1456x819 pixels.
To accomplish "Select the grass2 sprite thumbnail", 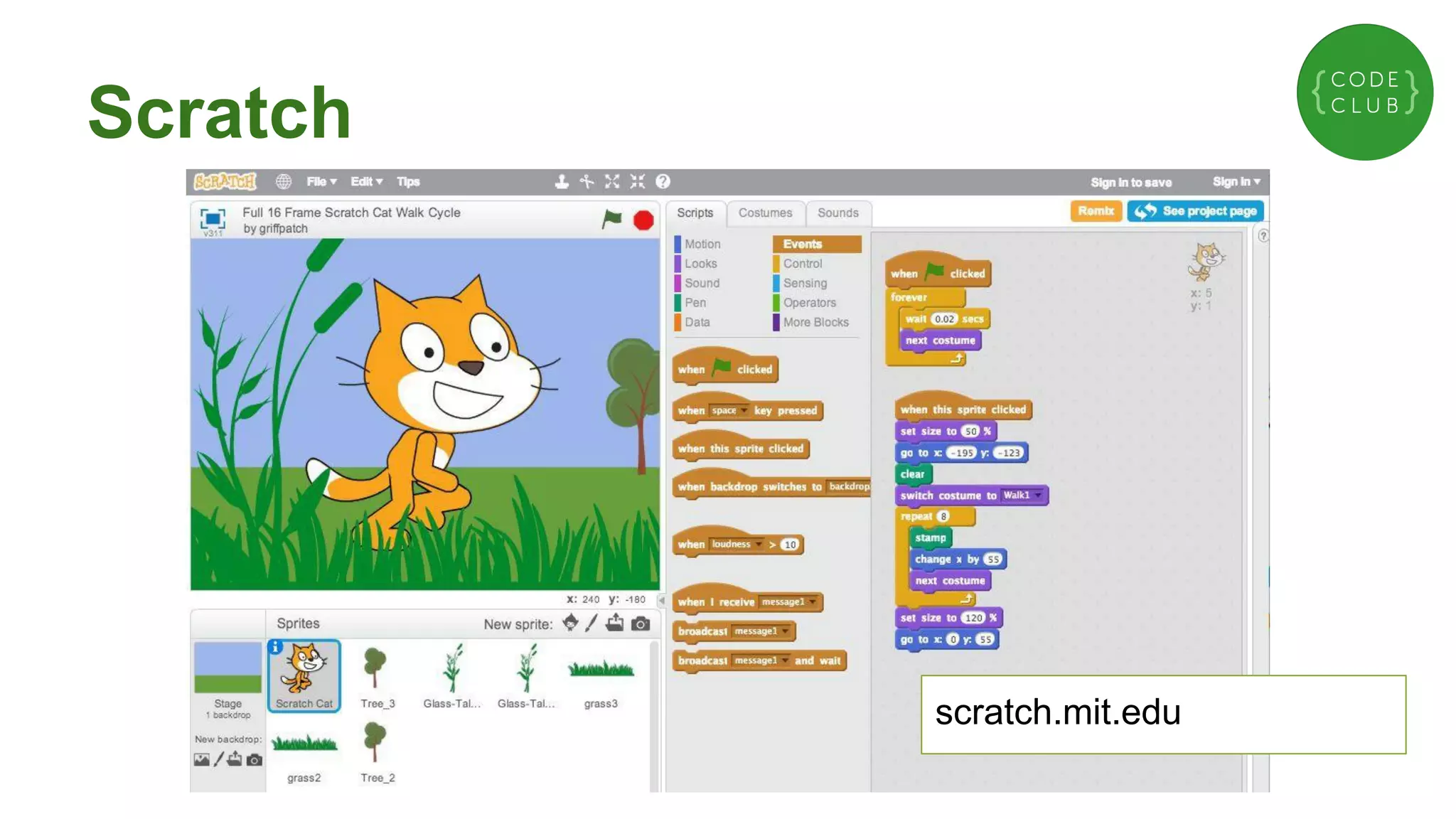I will click(304, 751).
